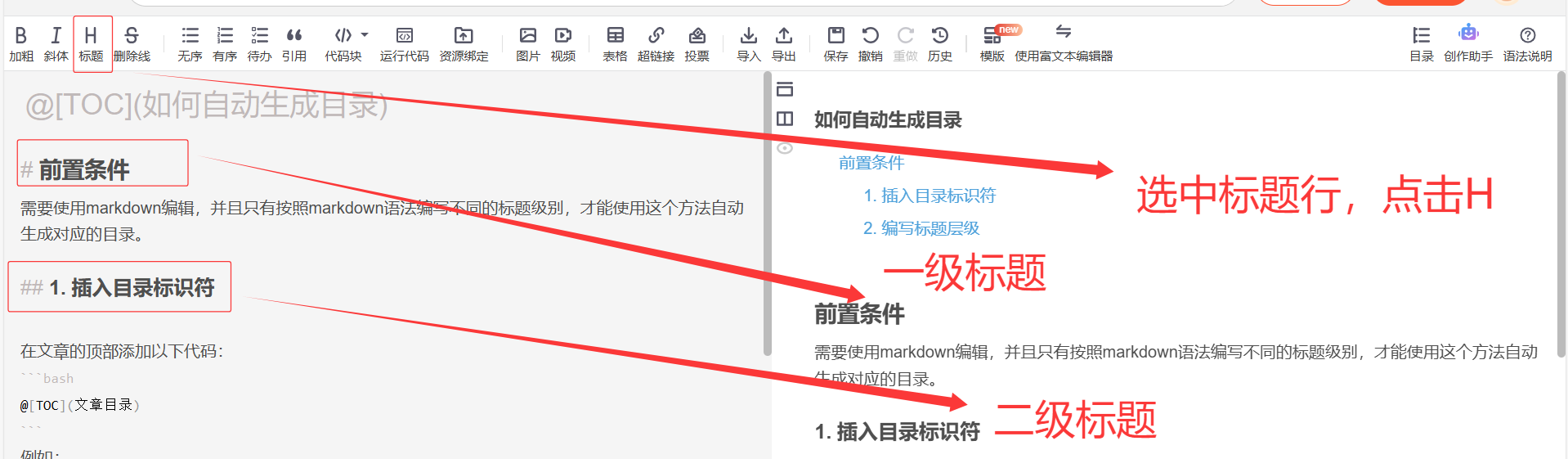1568x459 pixels.
Task: Click the preview heading 前置条件
Action: [x=859, y=314]
